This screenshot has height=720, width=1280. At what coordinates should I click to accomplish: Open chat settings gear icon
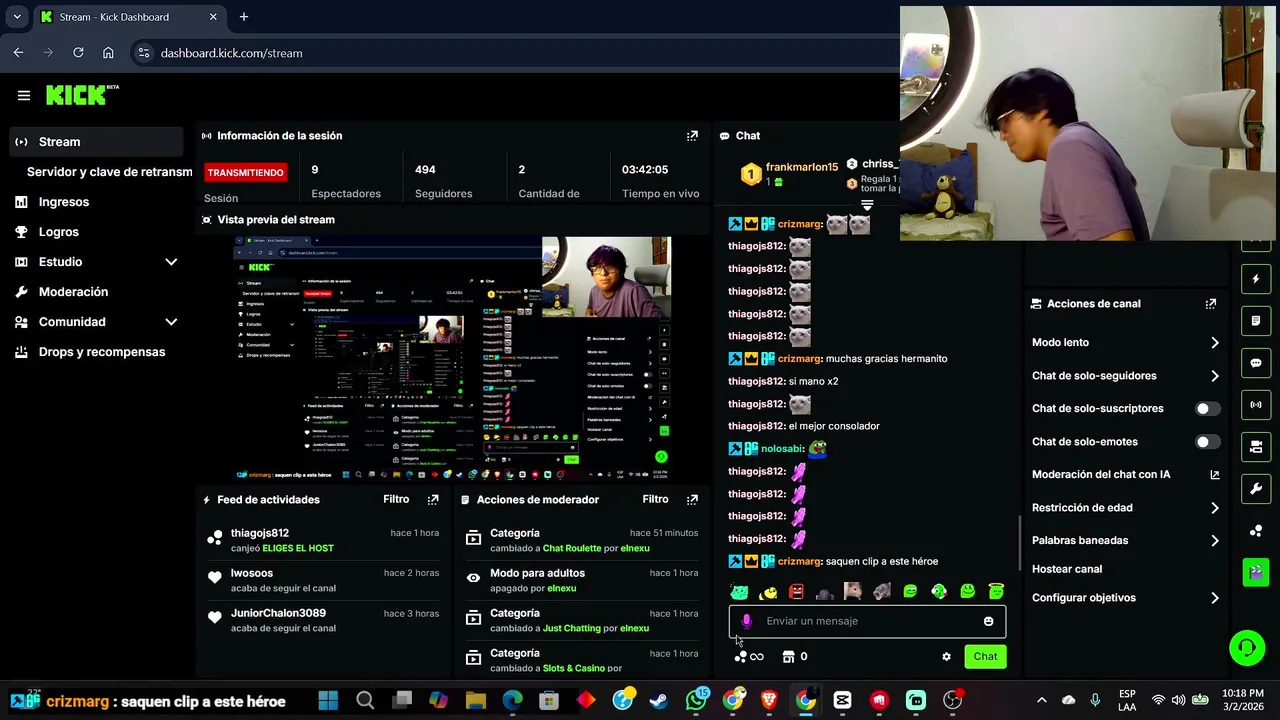[x=946, y=657]
